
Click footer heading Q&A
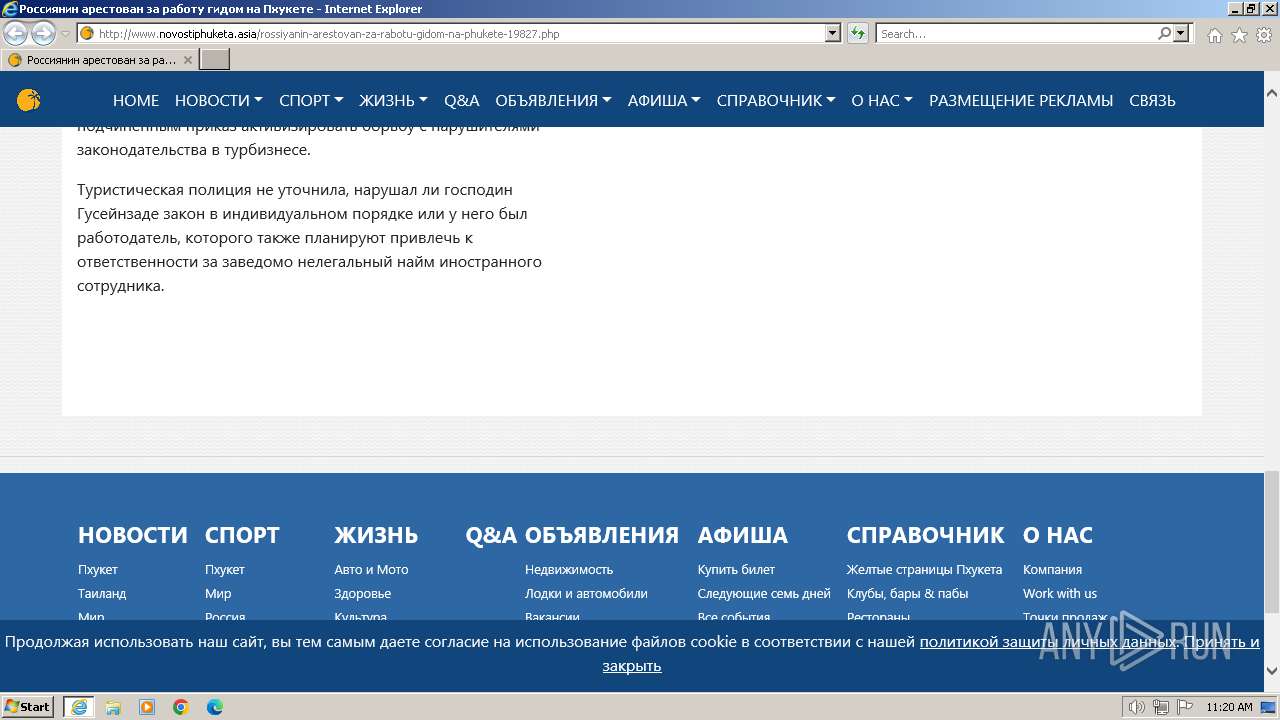pyautogui.click(x=491, y=535)
